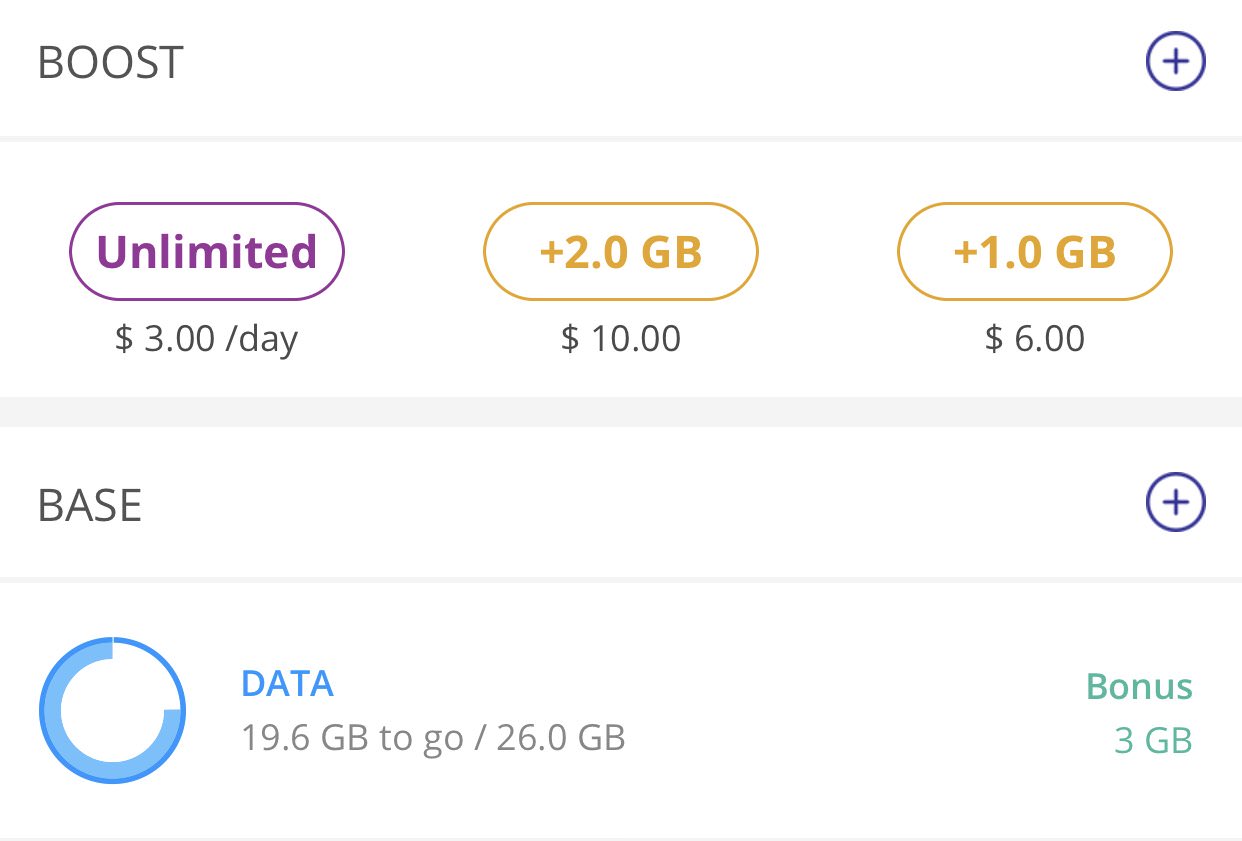1242x841 pixels.
Task: Tap the 3 GB bonus amount
Action: click(1153, 741)
